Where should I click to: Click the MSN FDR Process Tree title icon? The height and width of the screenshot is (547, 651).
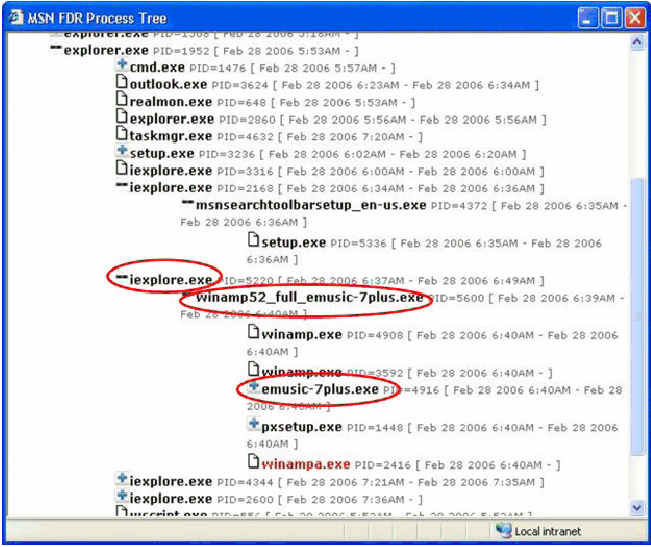click(17, 17)
